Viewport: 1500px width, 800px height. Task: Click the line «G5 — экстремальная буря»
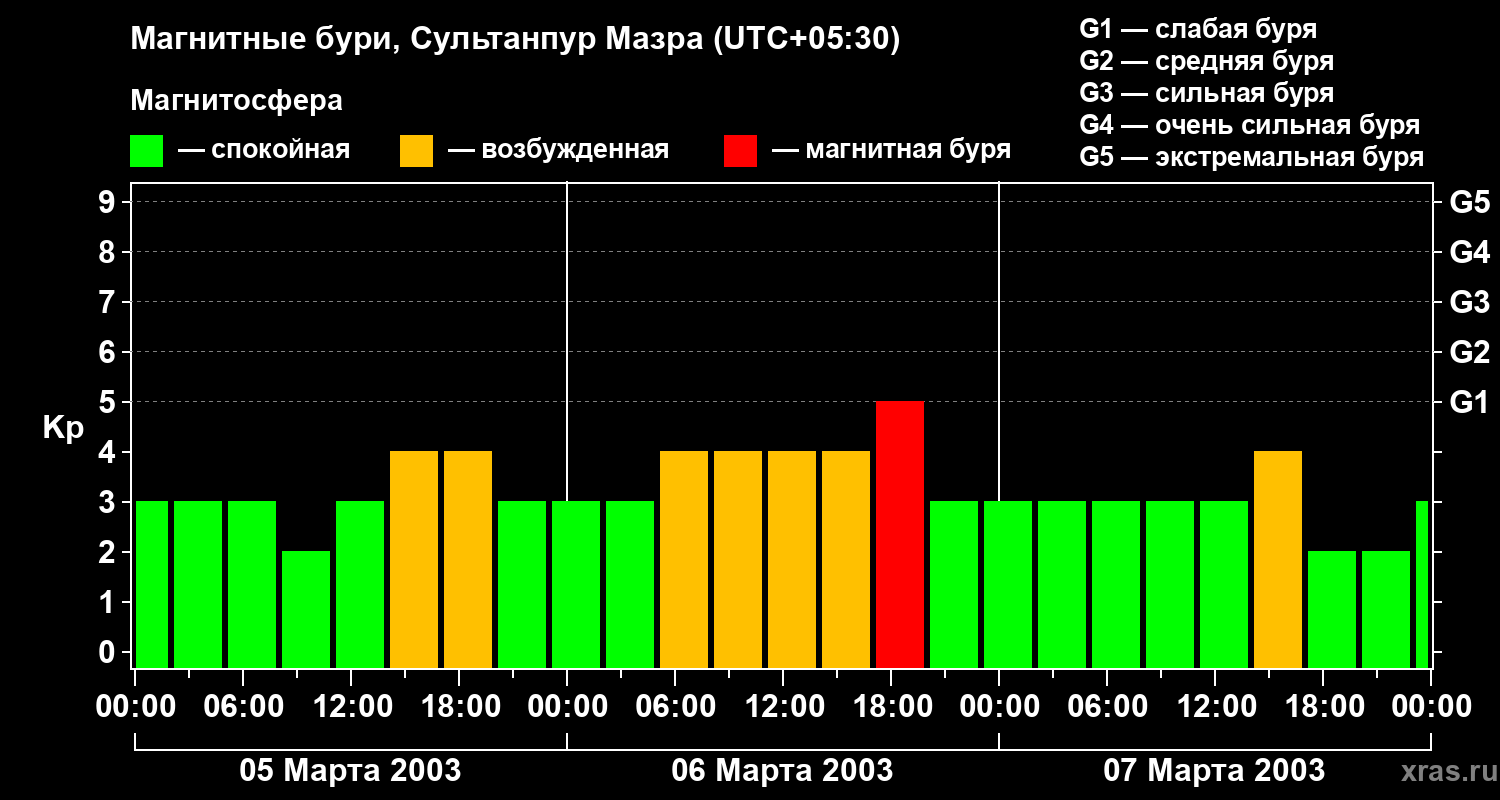pos(1252,157)
